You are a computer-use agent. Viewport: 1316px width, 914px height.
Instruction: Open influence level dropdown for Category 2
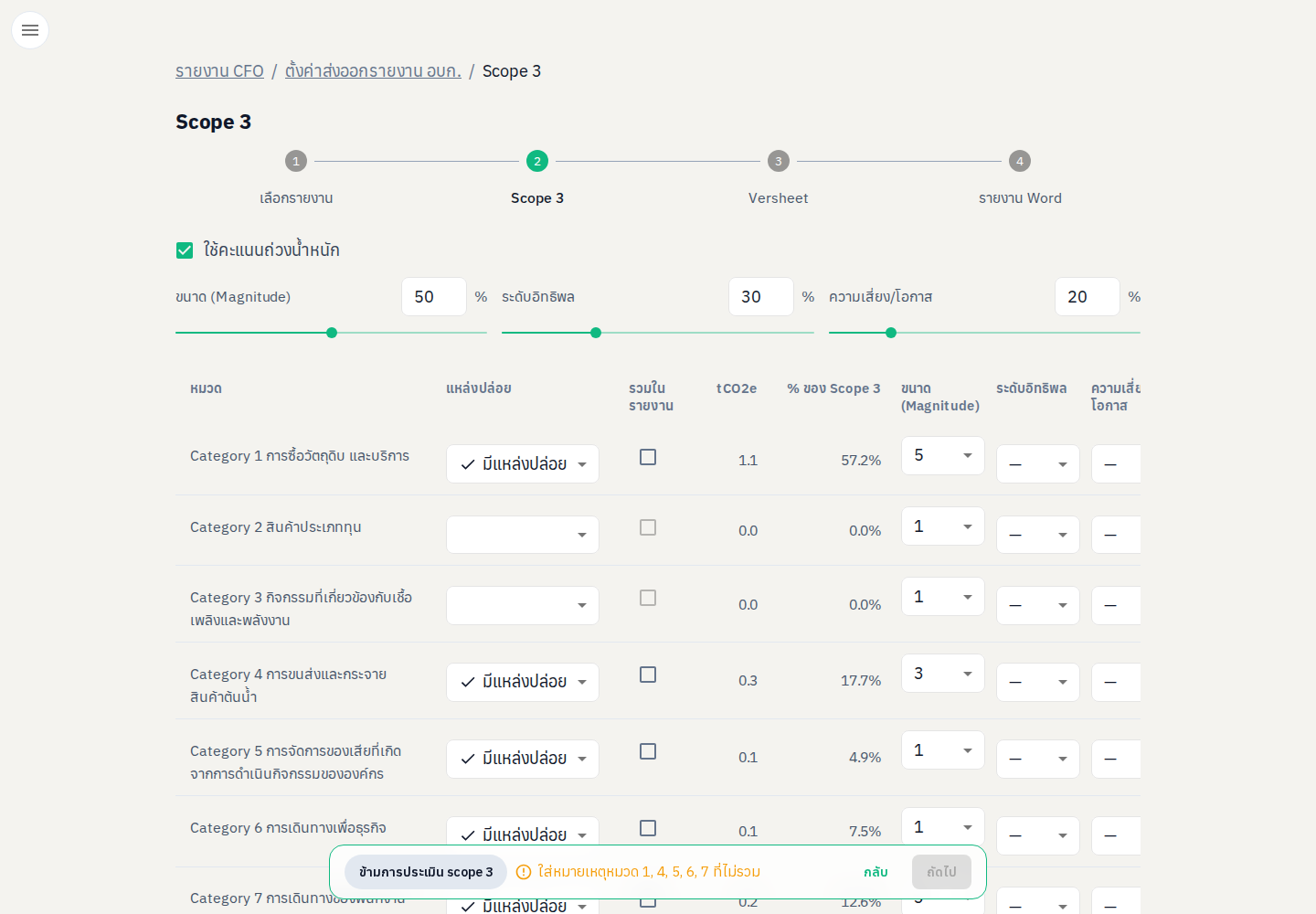pyautogui.click(x=1038, y=535)
